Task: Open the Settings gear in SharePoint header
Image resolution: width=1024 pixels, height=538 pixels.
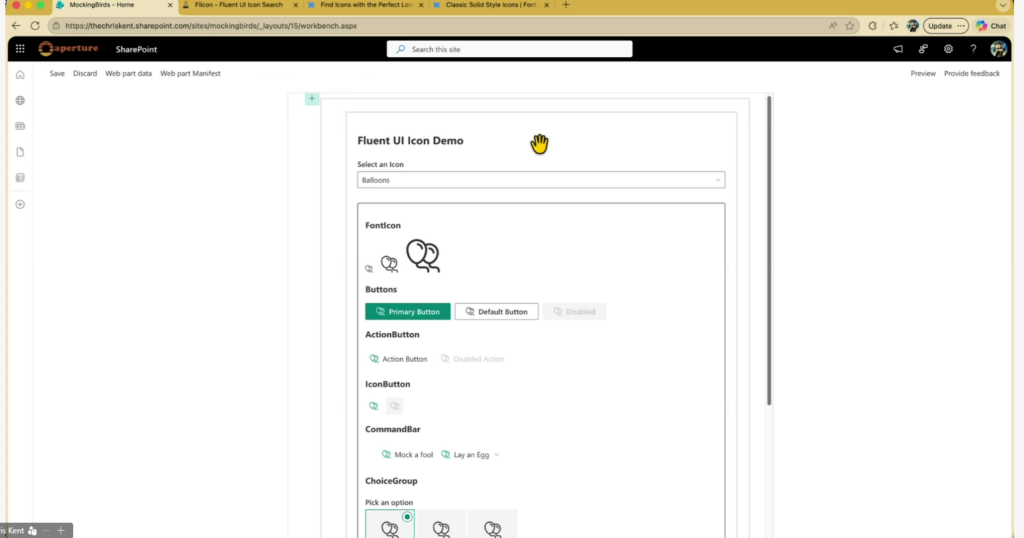Action: point(948,49)
